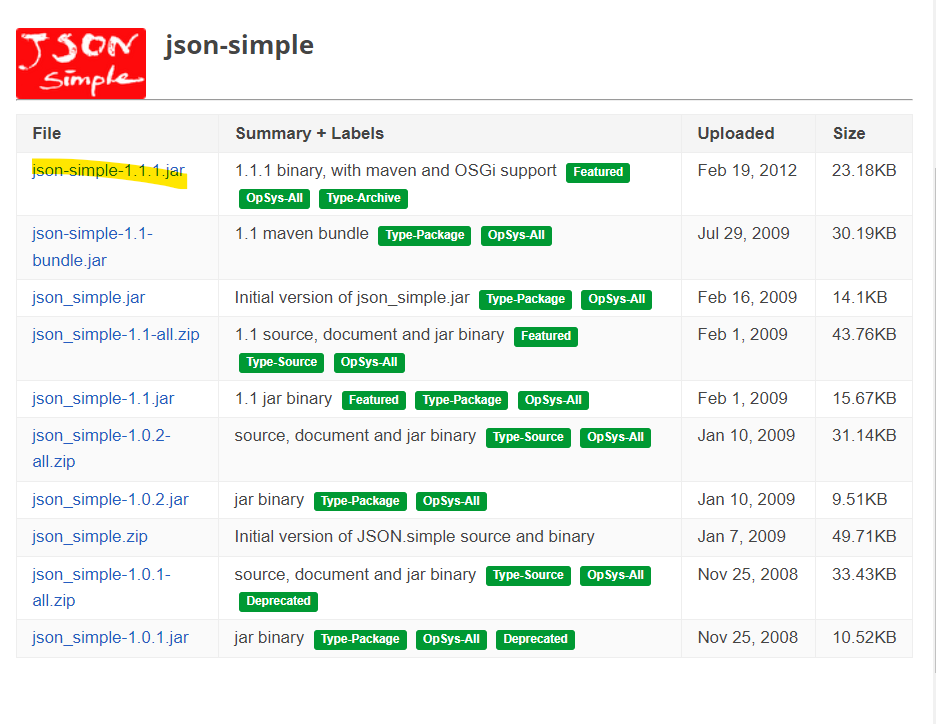Image resolution: width=936 pixels, height=724 pixels.
Task: Click Featured label in json_simple-1.1-all.zip row
Action: [x=546, y=336]
